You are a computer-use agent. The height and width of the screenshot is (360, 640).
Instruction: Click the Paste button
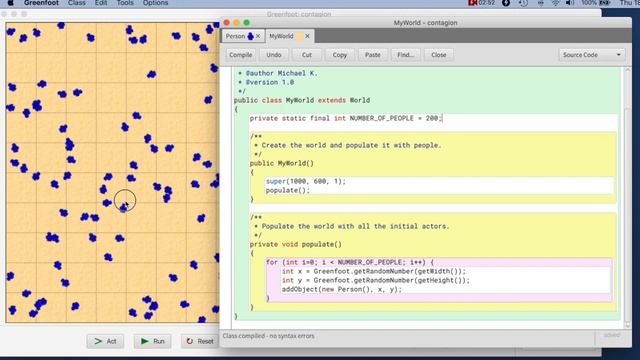(373, 55)
